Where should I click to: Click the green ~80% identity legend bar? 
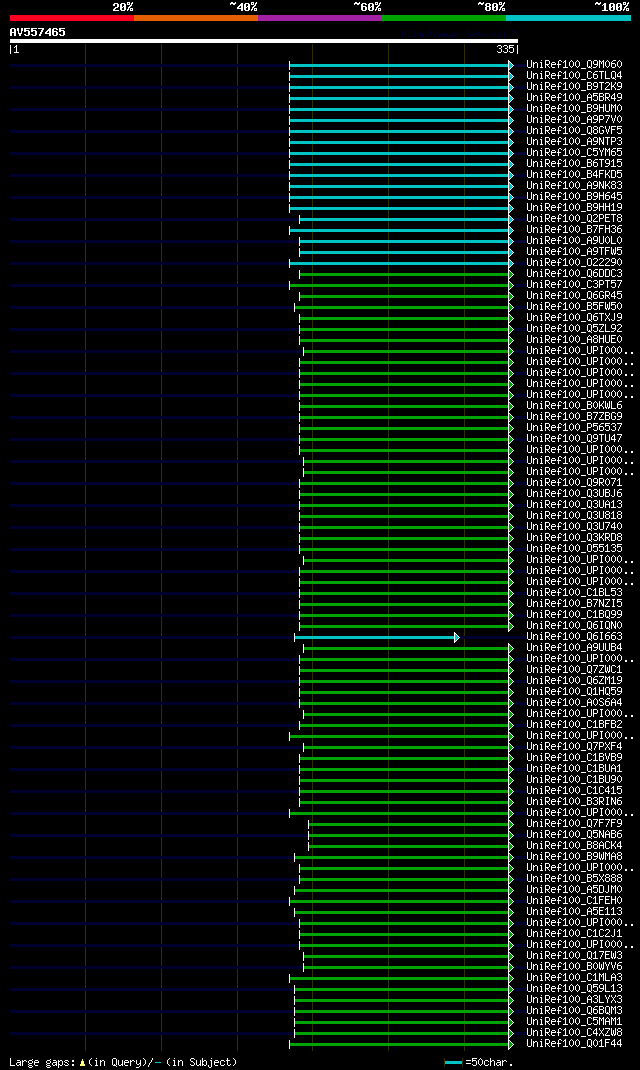(x=444, y=18)
